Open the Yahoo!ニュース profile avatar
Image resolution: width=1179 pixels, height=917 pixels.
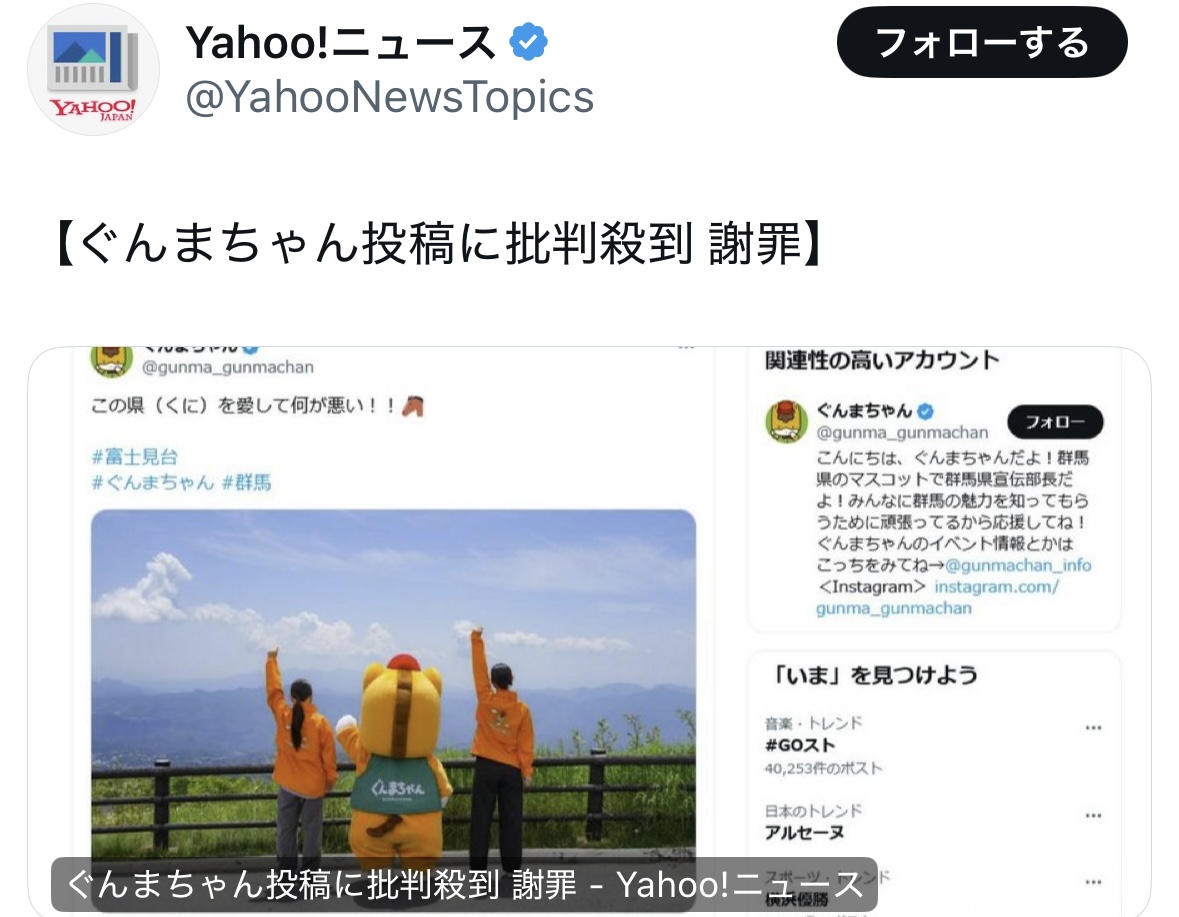(93, 70)
